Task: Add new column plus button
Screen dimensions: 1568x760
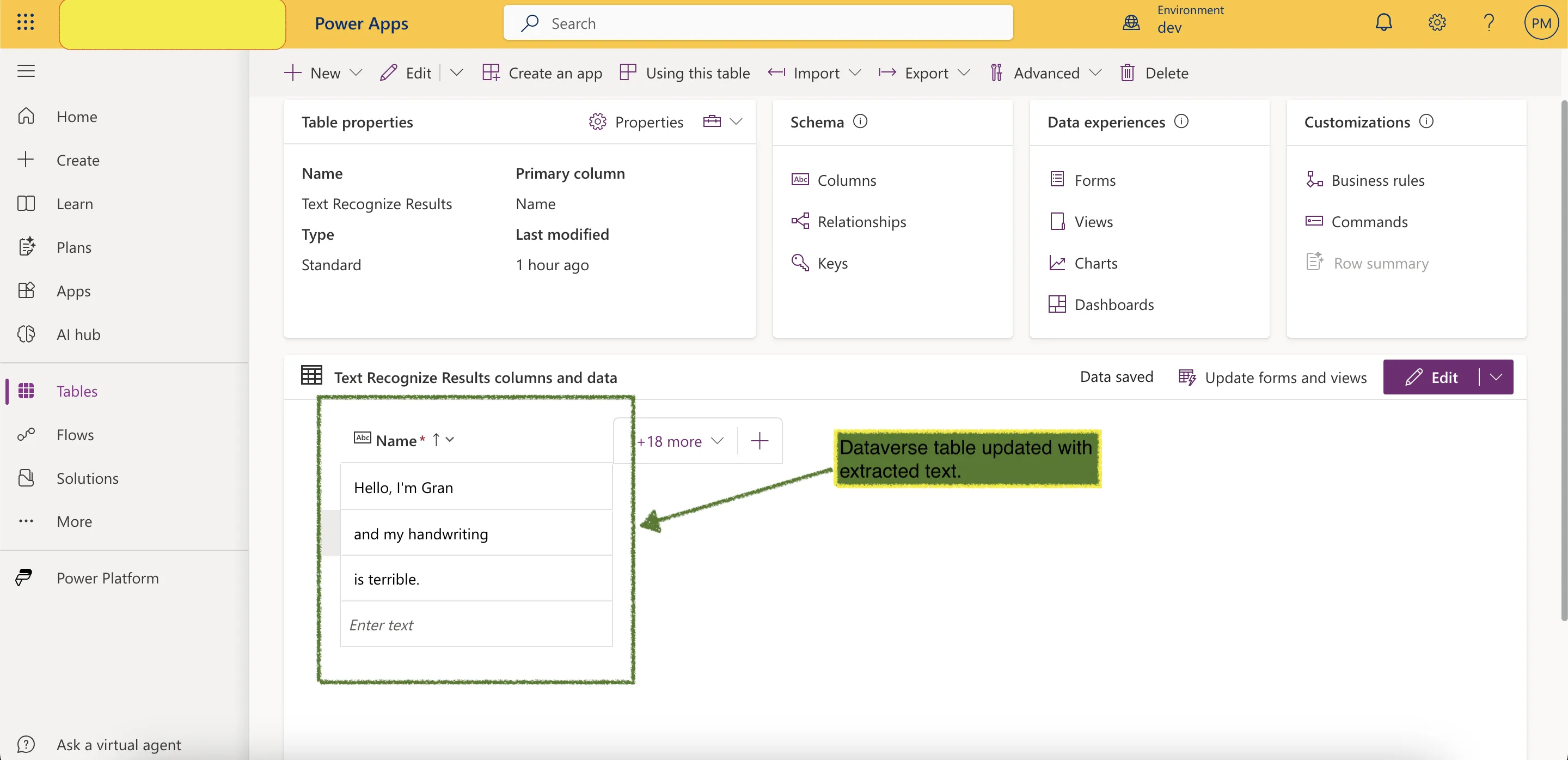Action: (x=759, y=441)
